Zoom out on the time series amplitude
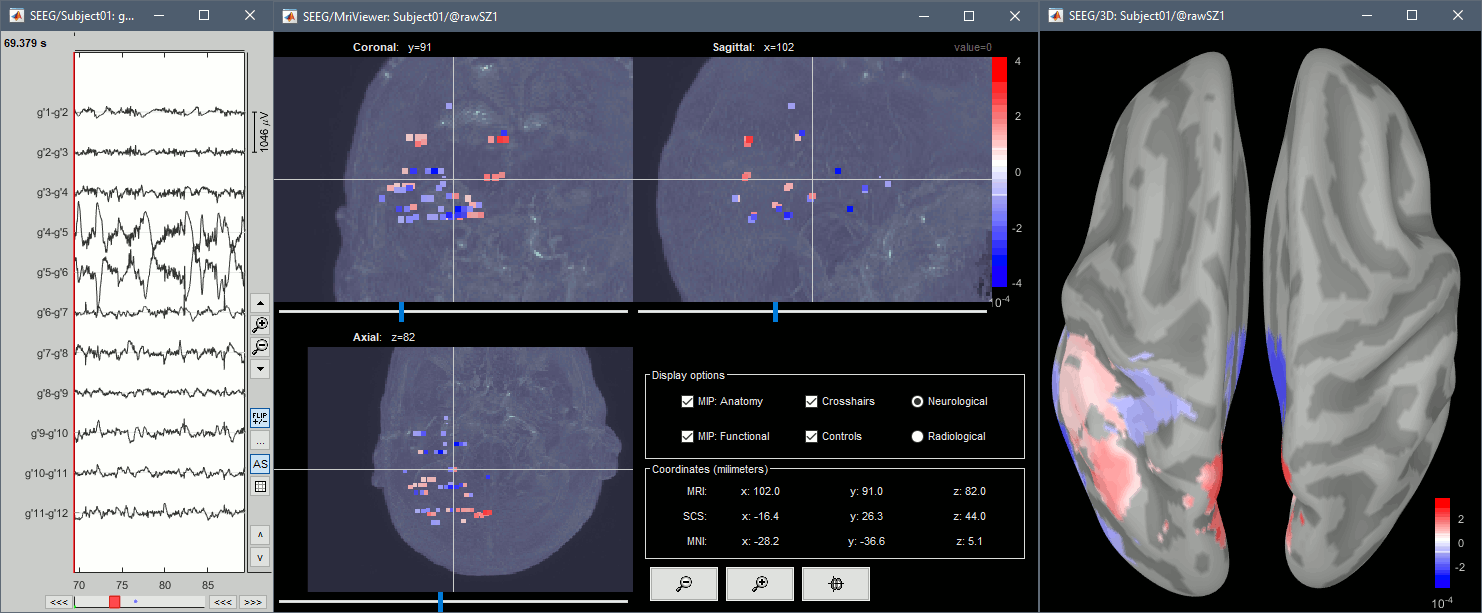 260,347
